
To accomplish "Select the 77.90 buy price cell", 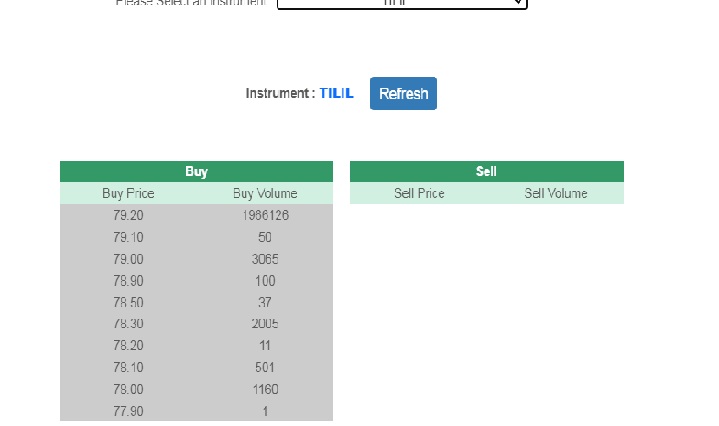I will [128, 411].
